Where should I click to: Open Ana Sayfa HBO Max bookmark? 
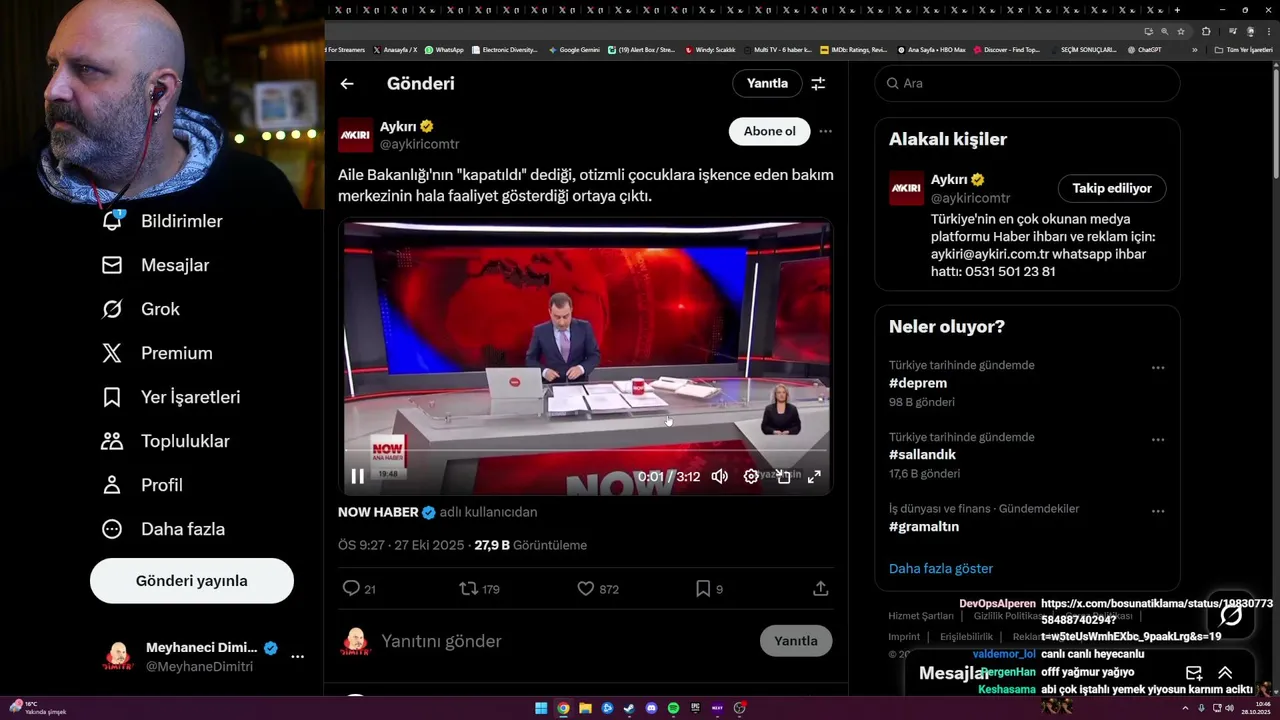point(931,49)
